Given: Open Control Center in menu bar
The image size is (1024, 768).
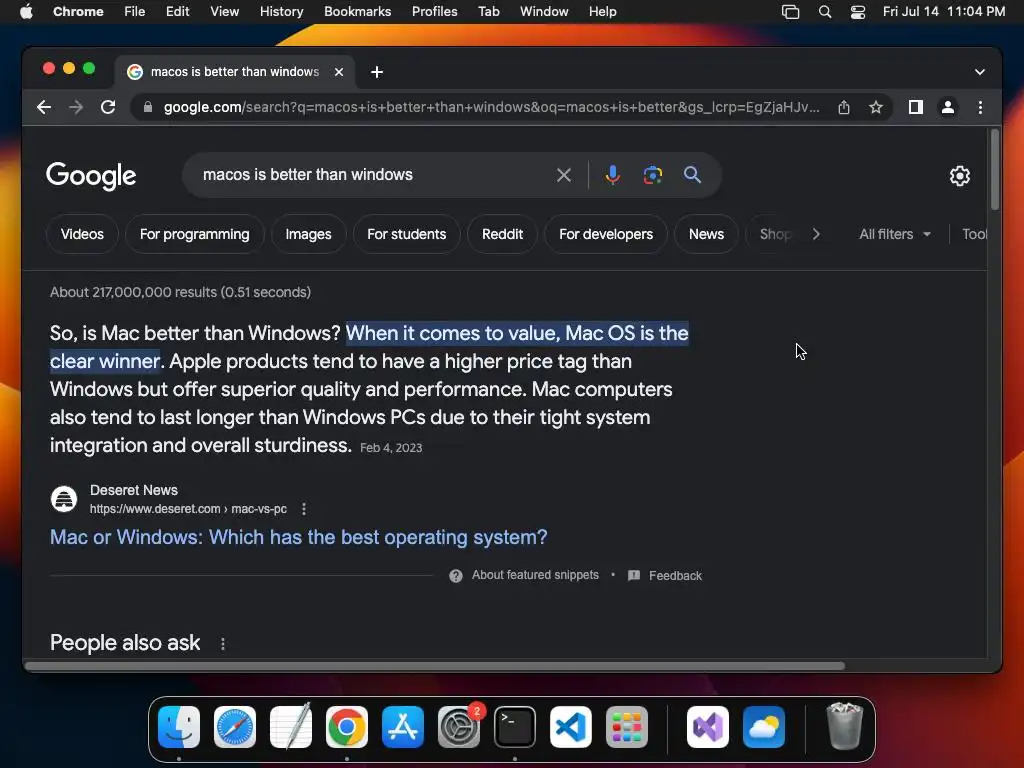Looking at the screenshot, I should pos(857,12).
